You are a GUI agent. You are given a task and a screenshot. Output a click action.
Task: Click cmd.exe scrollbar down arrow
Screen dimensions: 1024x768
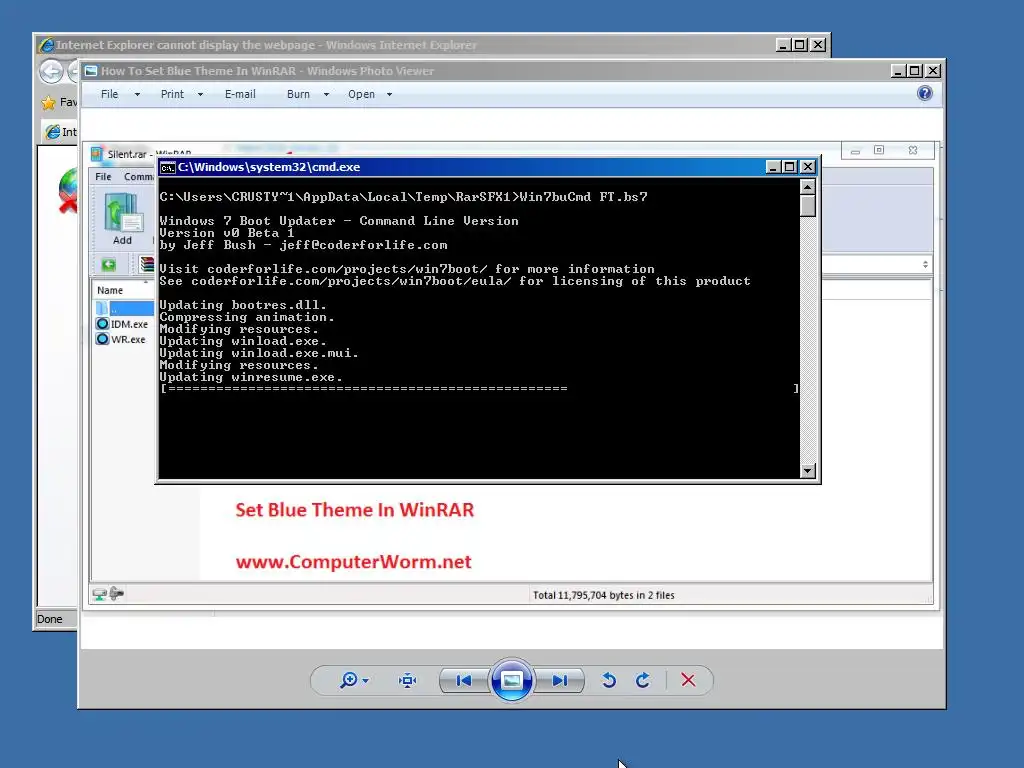808,470
